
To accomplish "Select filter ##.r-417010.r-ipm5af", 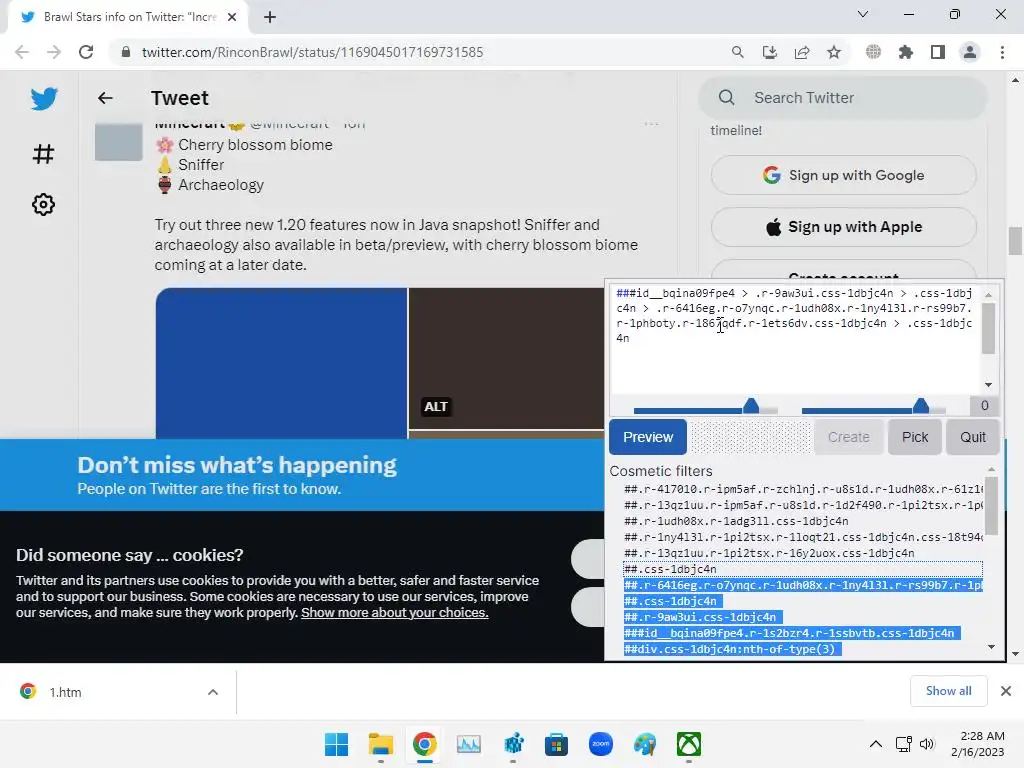I will point(803,489).
